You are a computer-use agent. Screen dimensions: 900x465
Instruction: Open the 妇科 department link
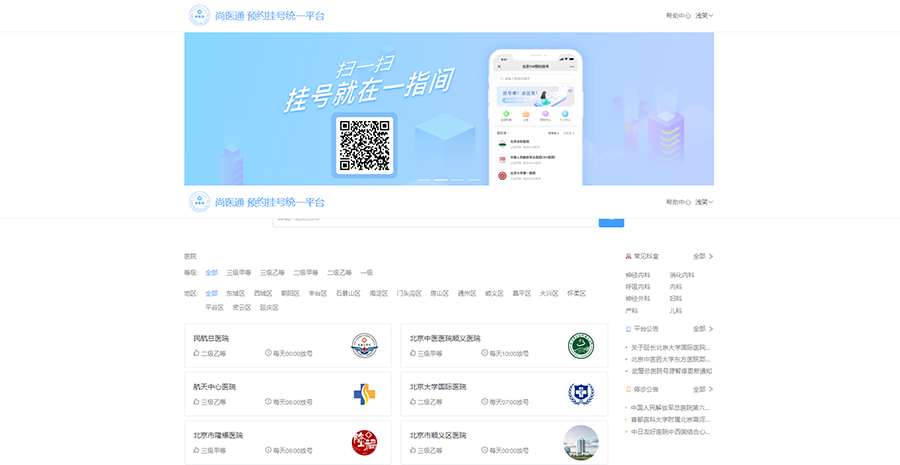pos(676,299)
